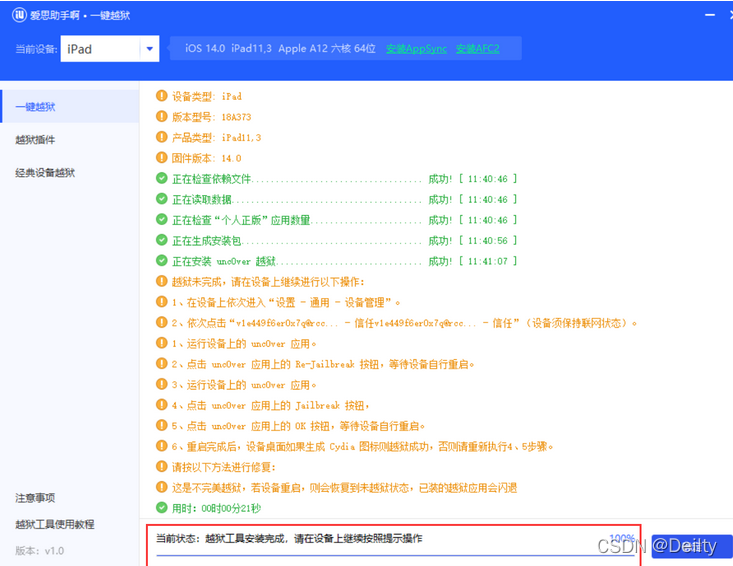The width and height of the screenshot is (733, 566).
Task: Click warning icon beside 越狱未完成 message
Action: click(162, 281)
